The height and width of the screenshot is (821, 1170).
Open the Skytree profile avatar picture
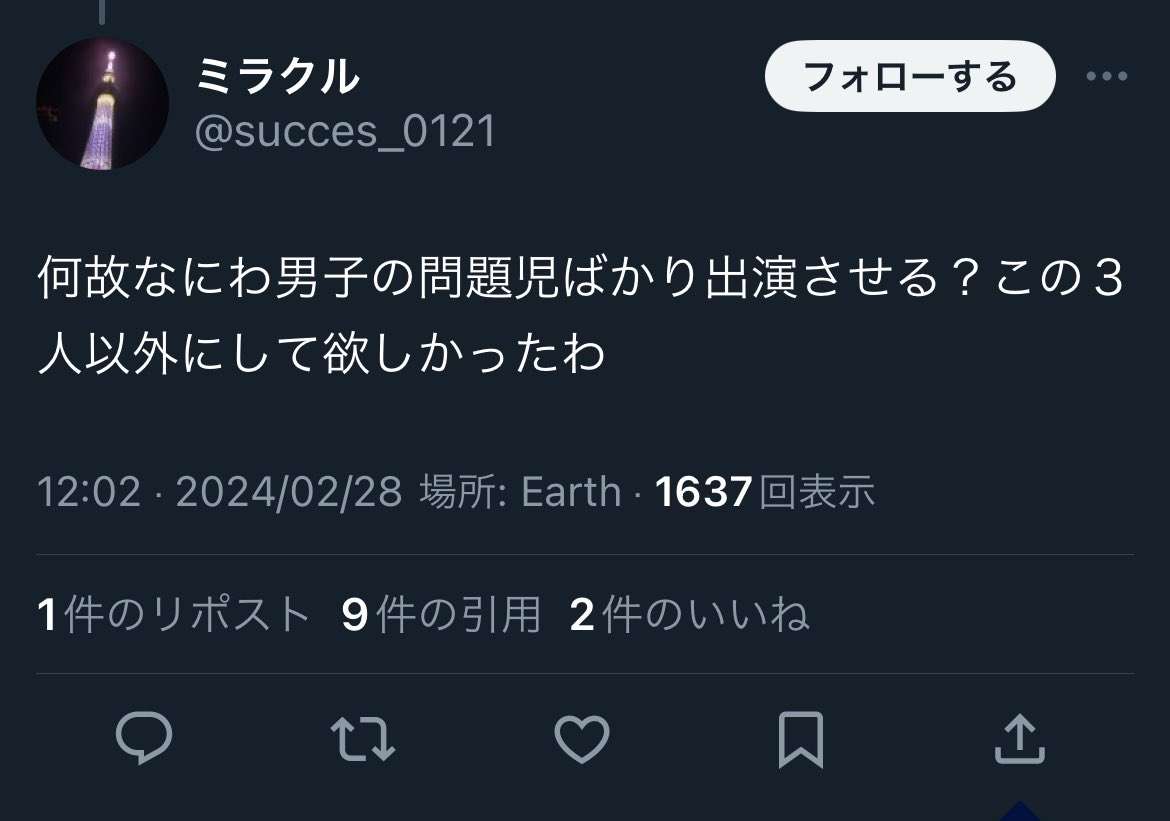tap(102, 104)
